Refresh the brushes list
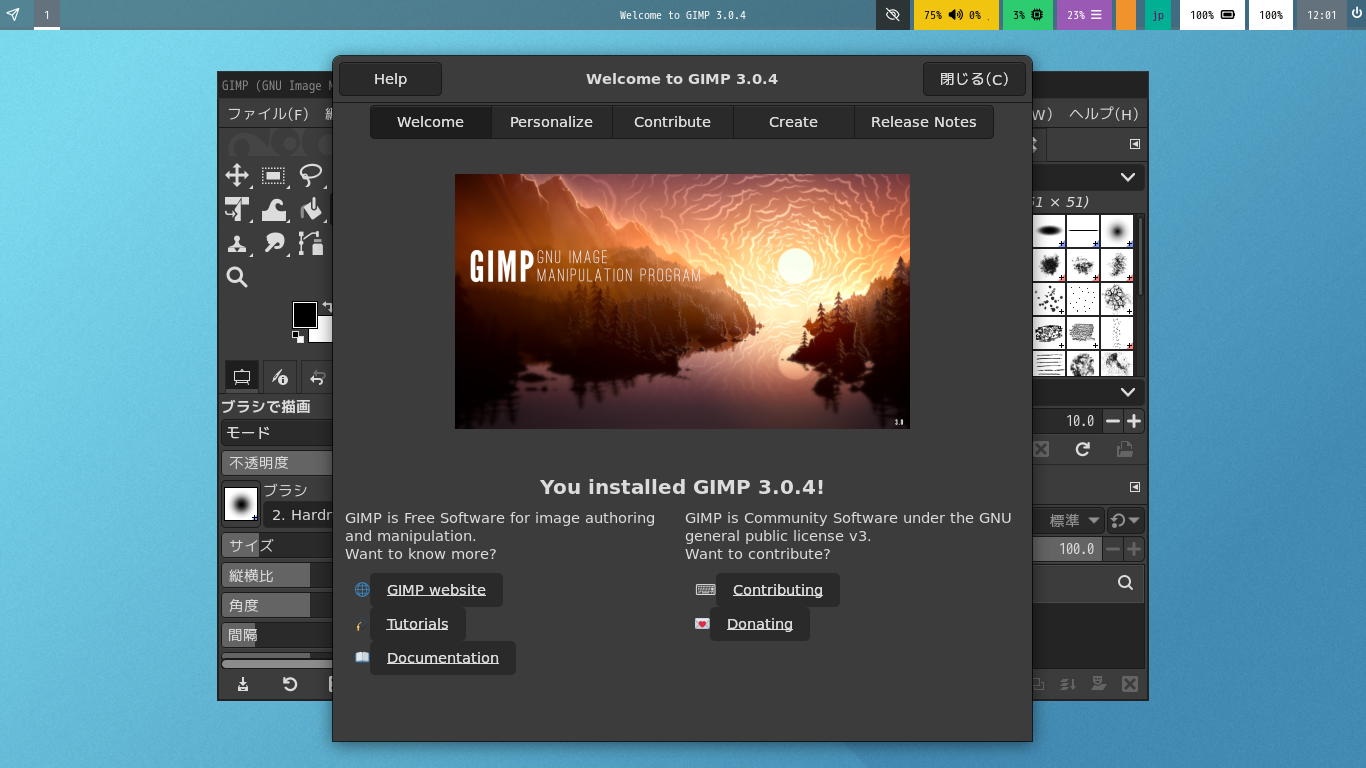Screen dimensions: 1366x768 (1082, 449)
